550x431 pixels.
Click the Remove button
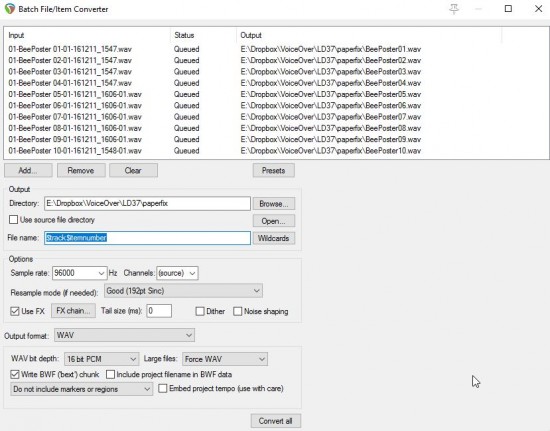coord(81,170)
